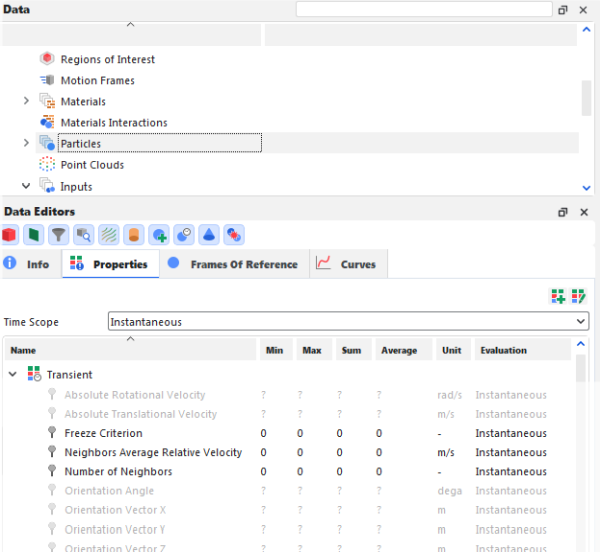
Task: Toggle pin for Neighbors Average Relative Velocity
Action: [52, 451]
